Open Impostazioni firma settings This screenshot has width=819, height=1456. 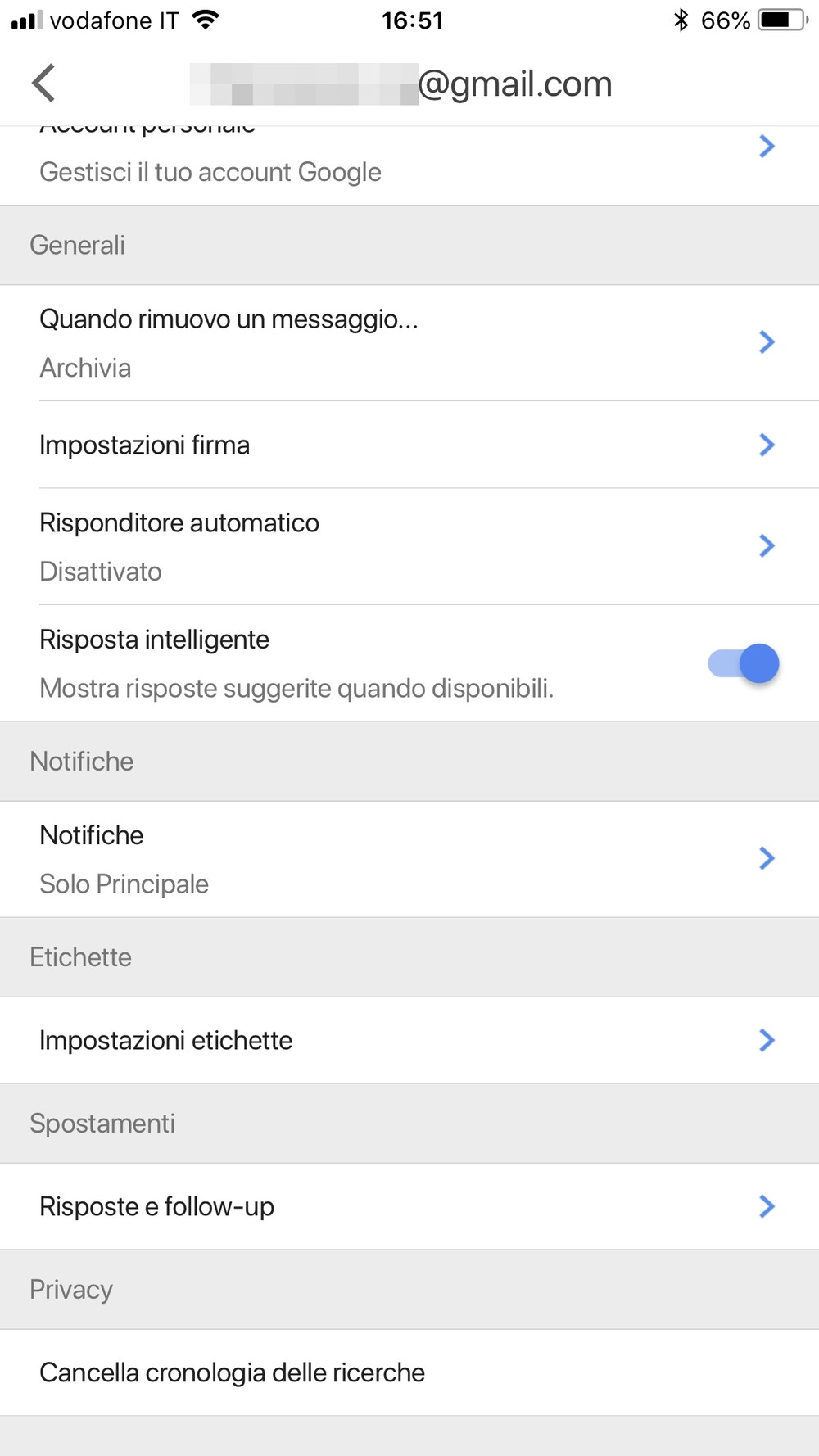pyautogui.click(x=145, y=445)
